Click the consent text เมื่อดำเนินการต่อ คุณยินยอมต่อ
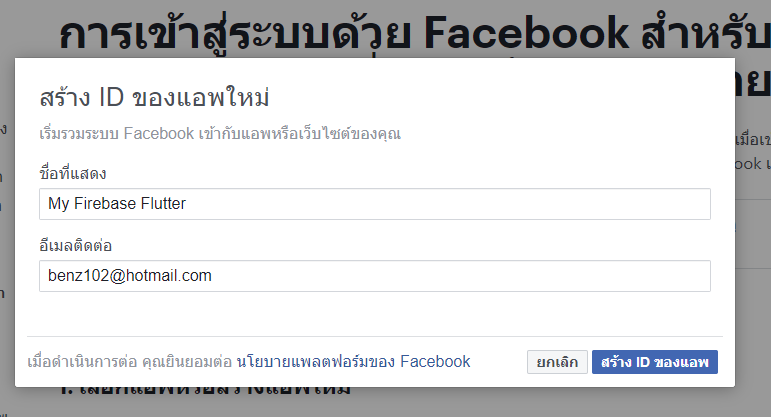 coord(129,361)
